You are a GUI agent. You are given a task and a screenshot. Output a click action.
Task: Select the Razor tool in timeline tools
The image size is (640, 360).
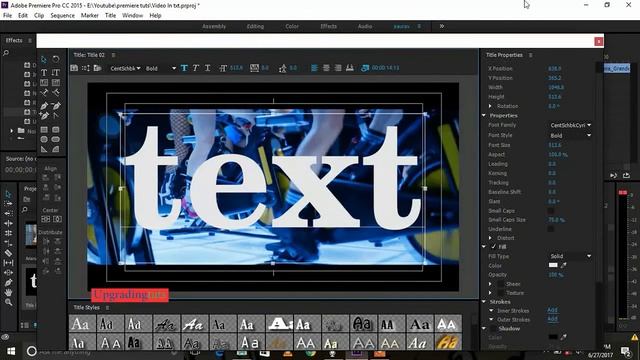(x=8, y=253)
